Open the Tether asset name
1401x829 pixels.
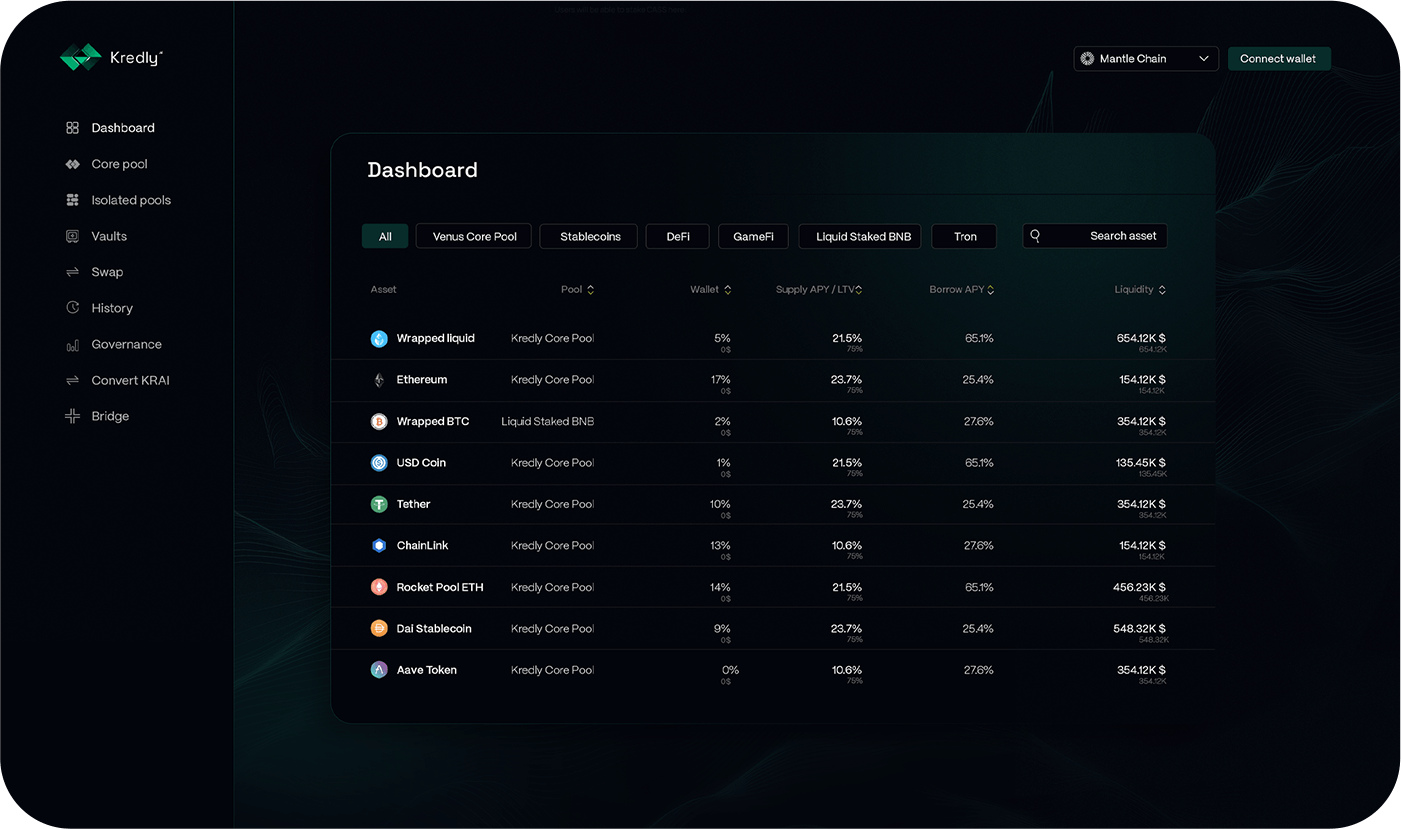click(414, 505)
